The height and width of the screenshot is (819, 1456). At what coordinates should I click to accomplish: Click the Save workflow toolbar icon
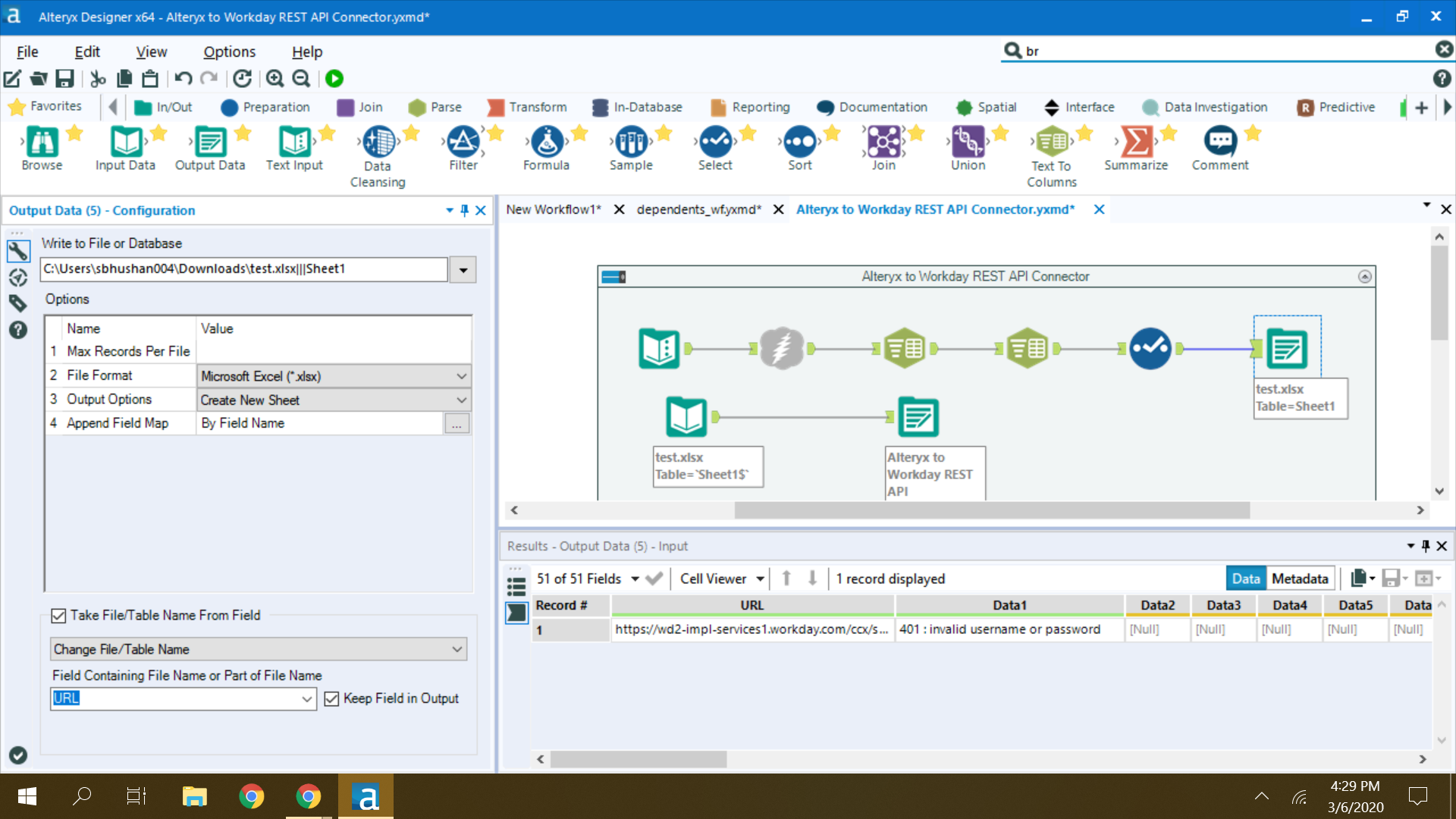pos(65,78)
